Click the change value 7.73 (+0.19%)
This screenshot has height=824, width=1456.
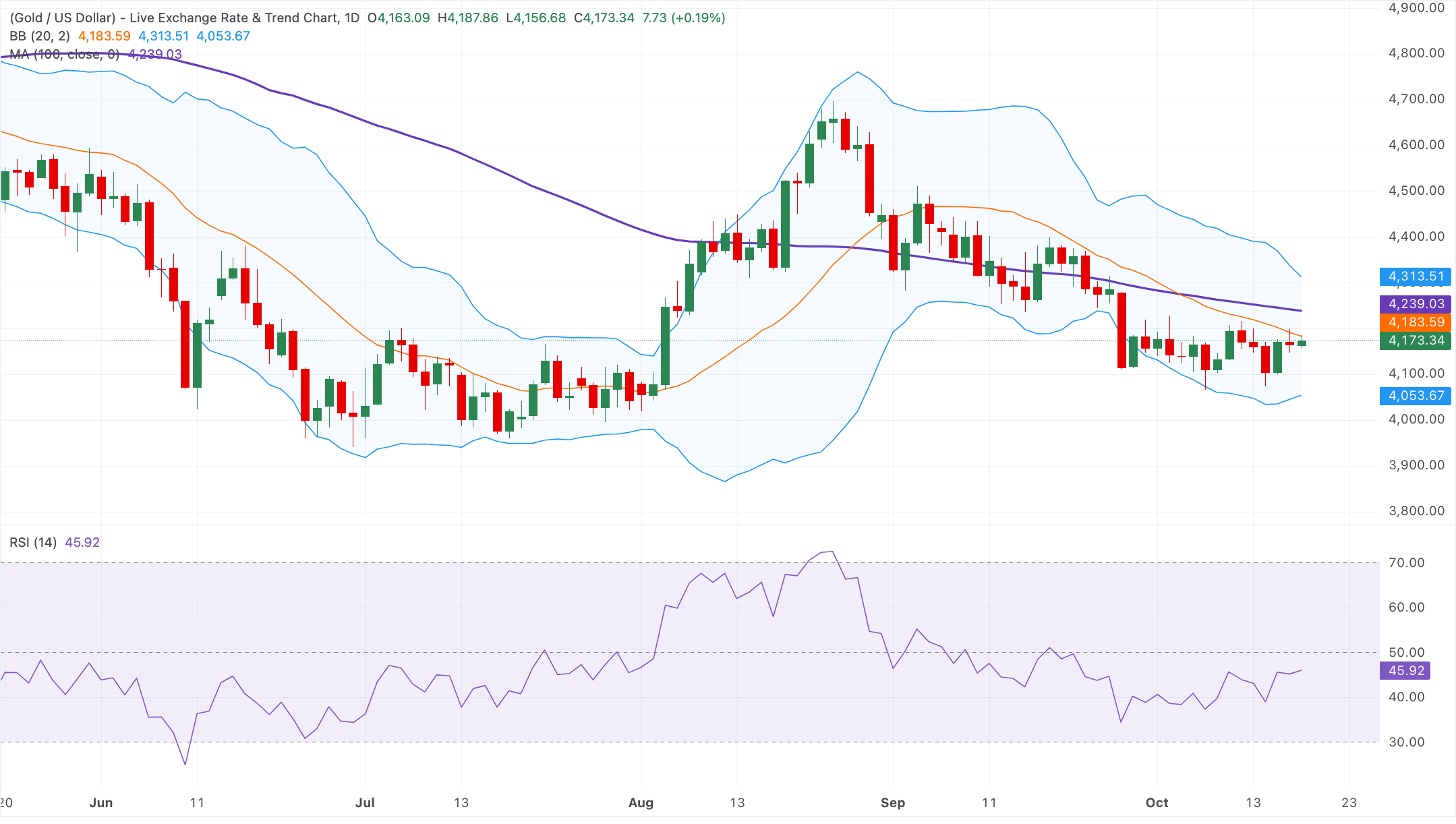(x=684, y=18)
